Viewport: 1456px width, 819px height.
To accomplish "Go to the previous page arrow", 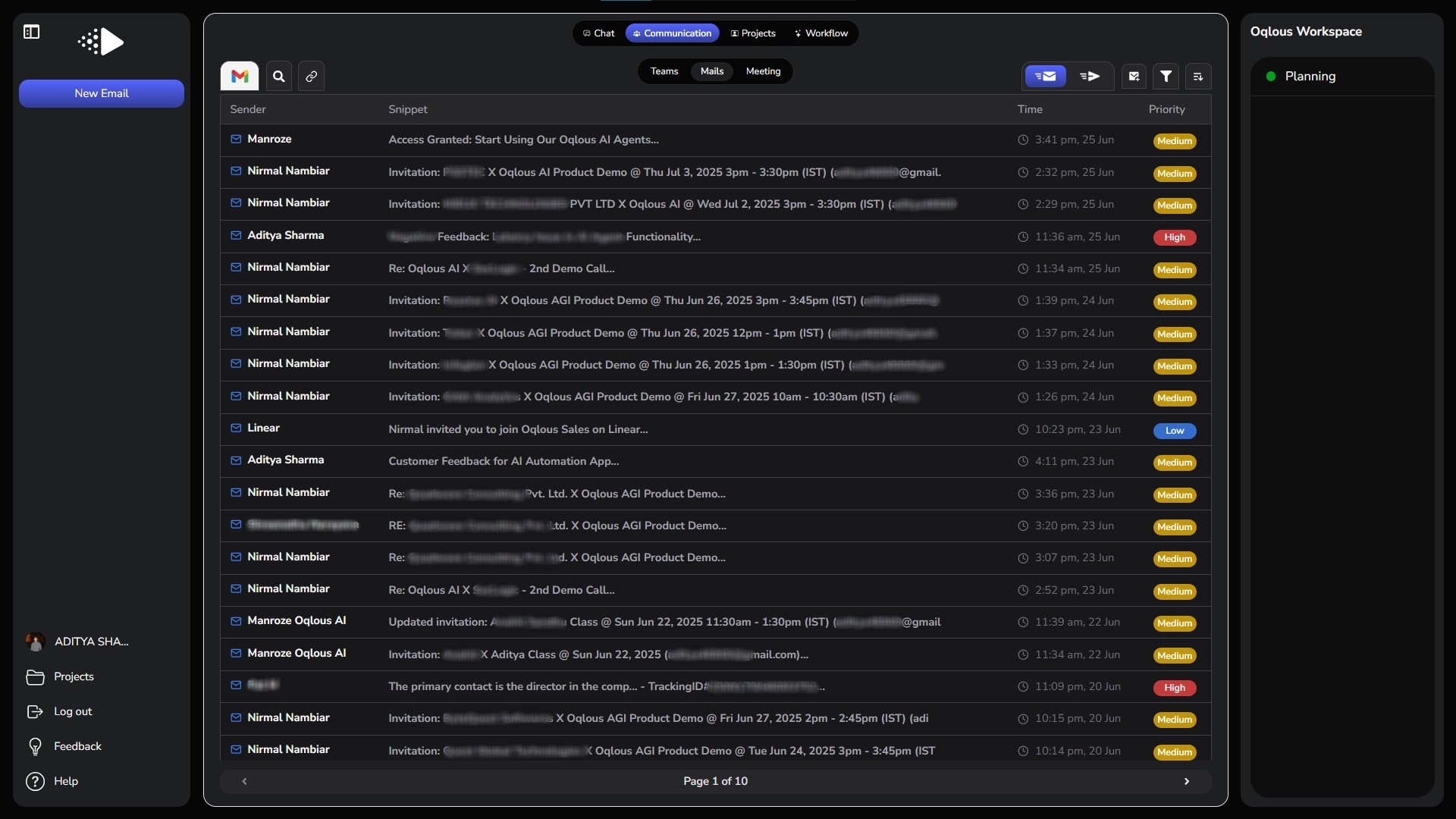I will [244, 781].
